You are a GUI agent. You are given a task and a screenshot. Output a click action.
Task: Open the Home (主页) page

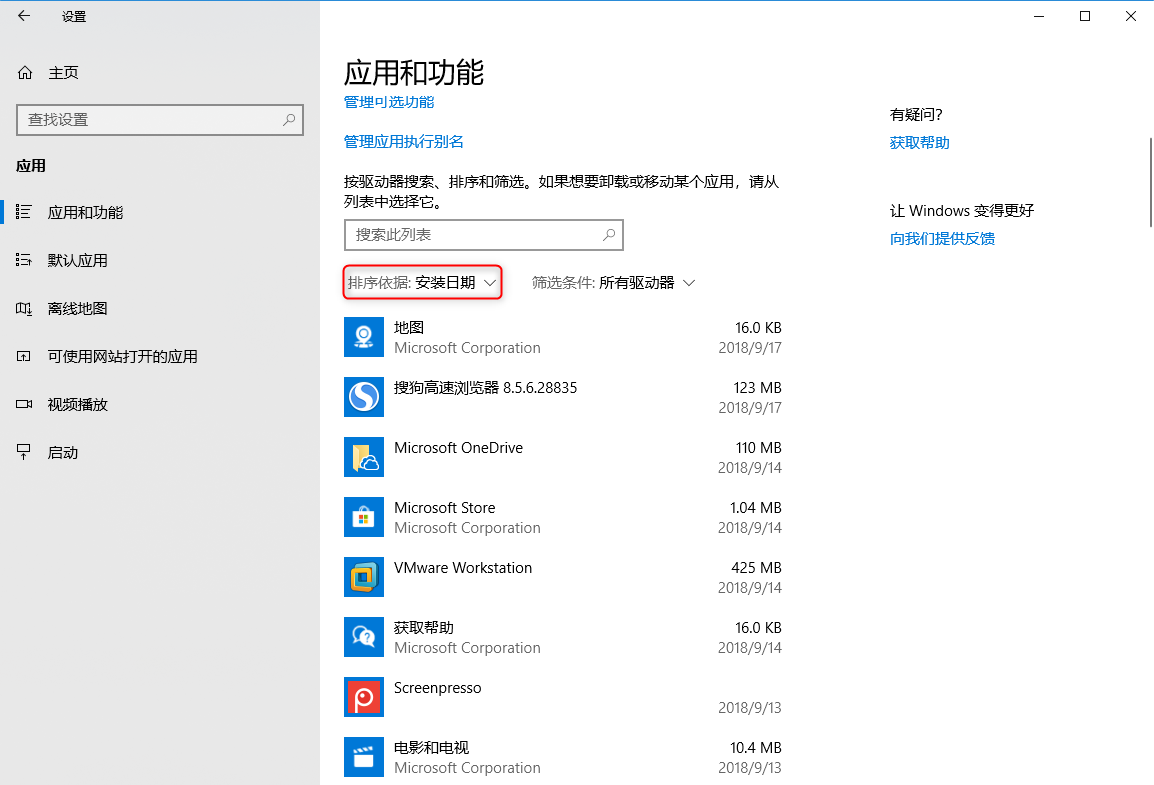pyautogui.click(x=48, y=72)
